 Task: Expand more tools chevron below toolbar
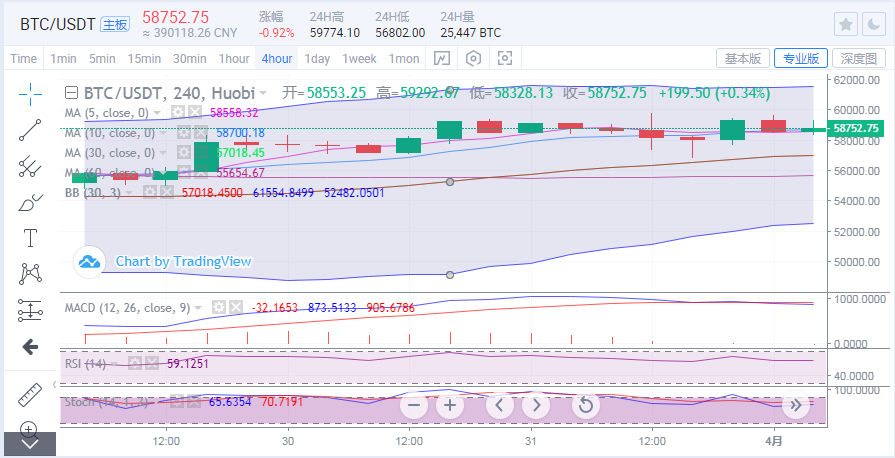(30, 444)
